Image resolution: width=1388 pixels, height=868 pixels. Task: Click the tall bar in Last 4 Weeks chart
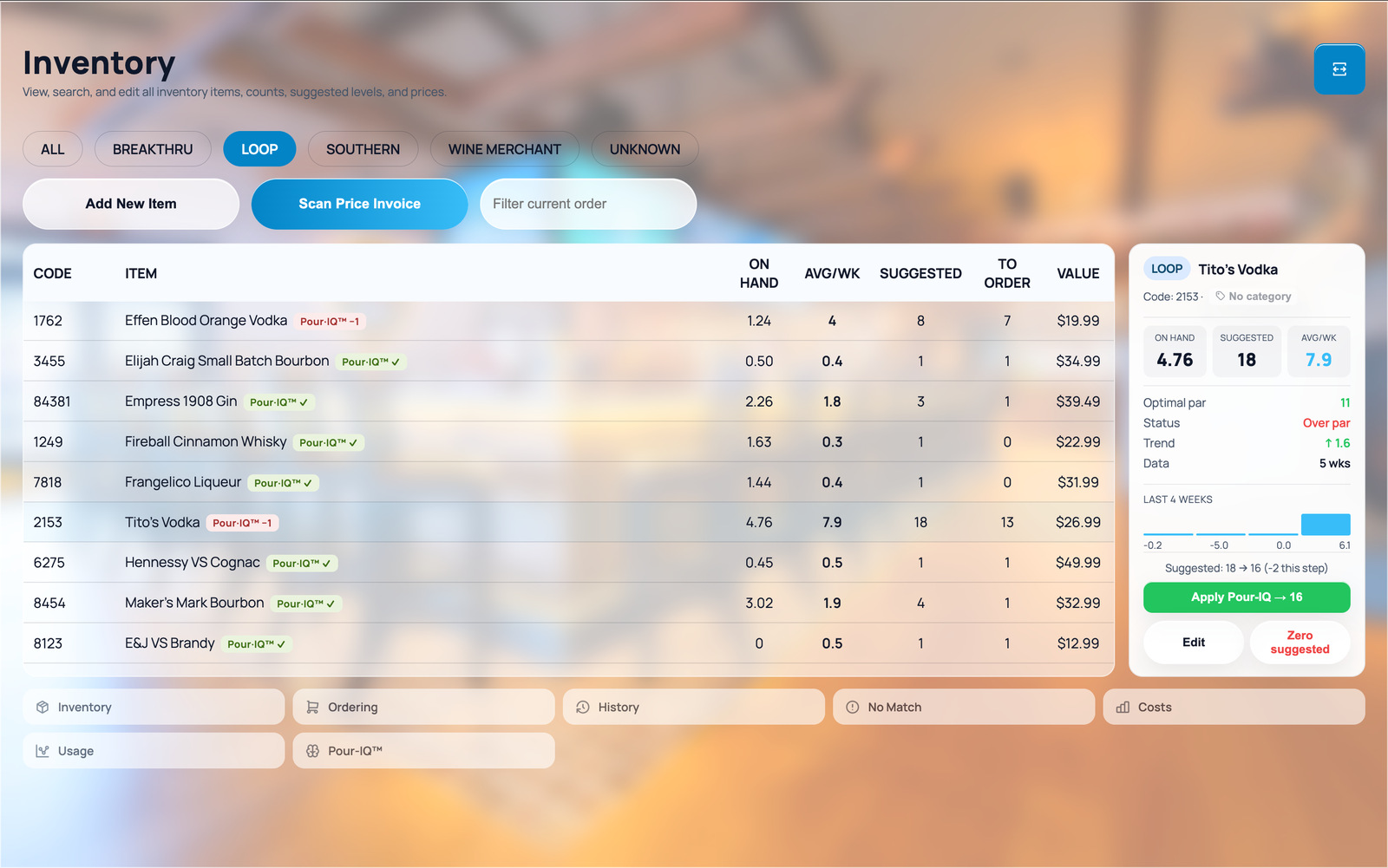[1326, 524]
